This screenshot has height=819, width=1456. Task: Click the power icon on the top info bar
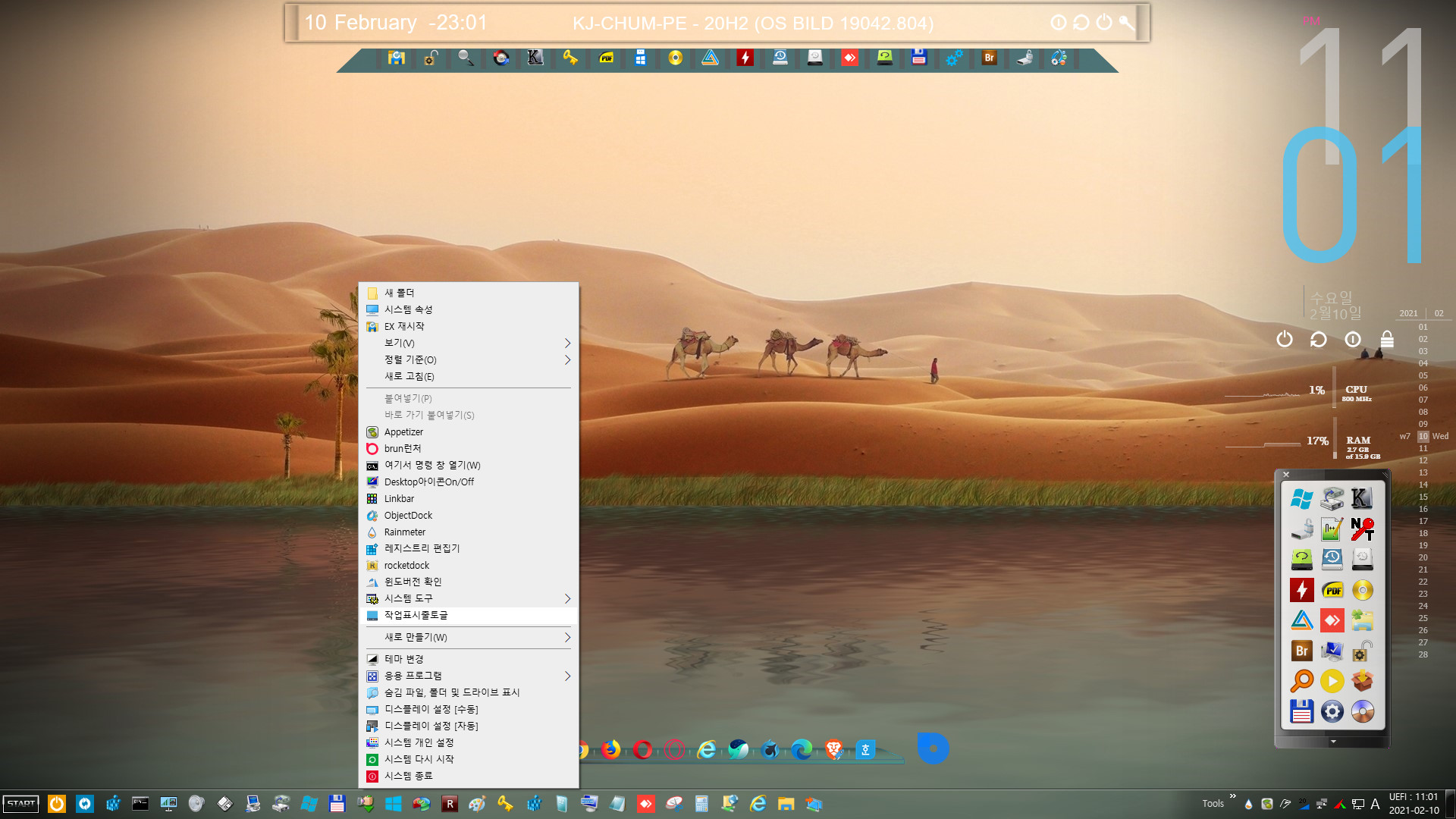[x=1104, y=23]
